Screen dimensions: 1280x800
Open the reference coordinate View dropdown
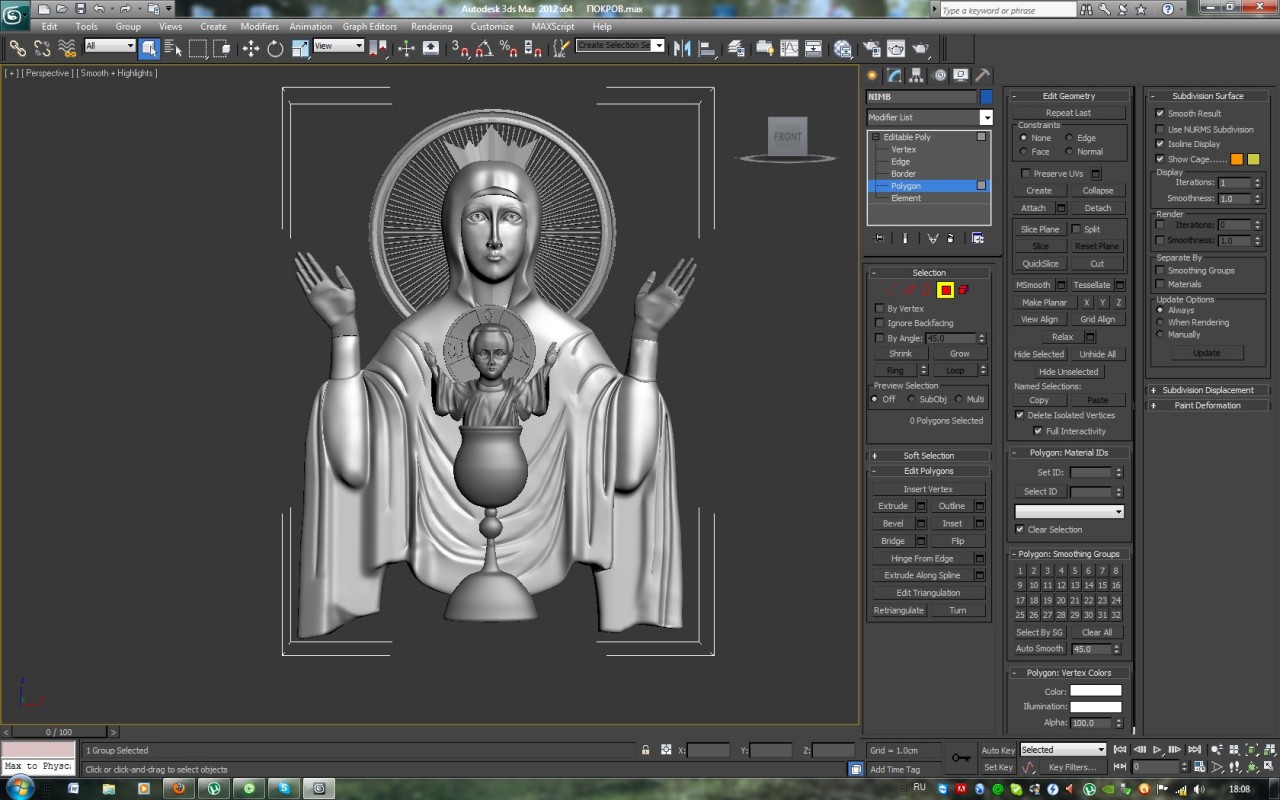[x=338, y=46]
